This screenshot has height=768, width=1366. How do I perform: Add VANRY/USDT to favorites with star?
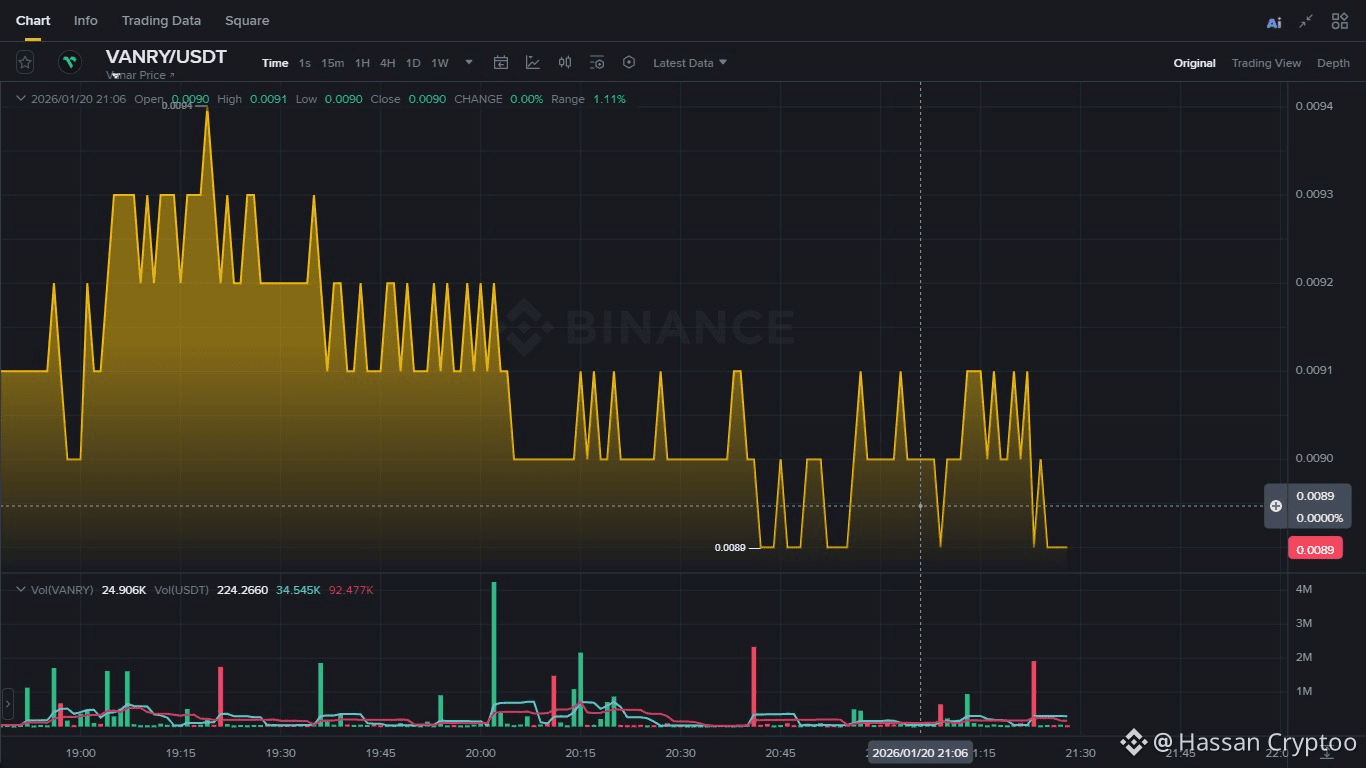click(25, 62)
